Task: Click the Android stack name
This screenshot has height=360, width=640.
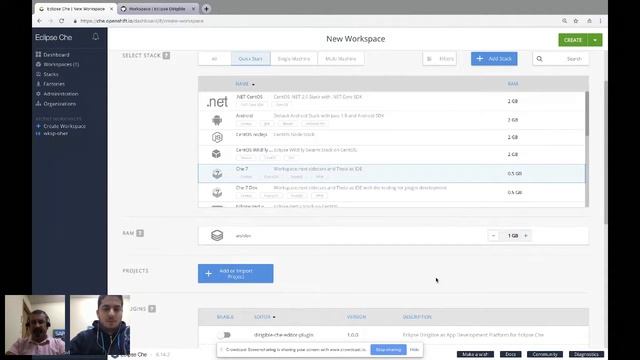Action: point(244,116)
